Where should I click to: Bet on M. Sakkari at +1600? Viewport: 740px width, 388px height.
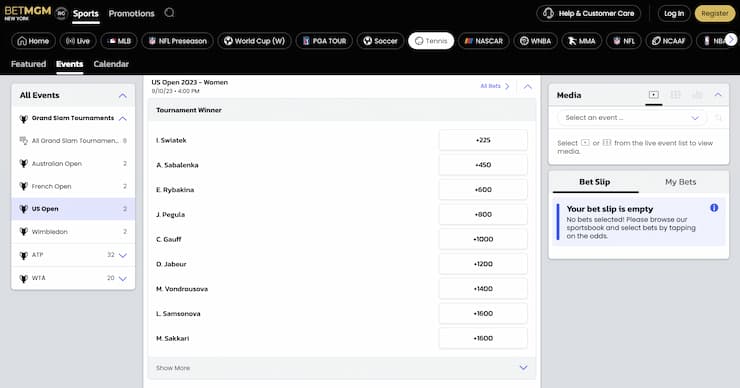coord(483,338)
